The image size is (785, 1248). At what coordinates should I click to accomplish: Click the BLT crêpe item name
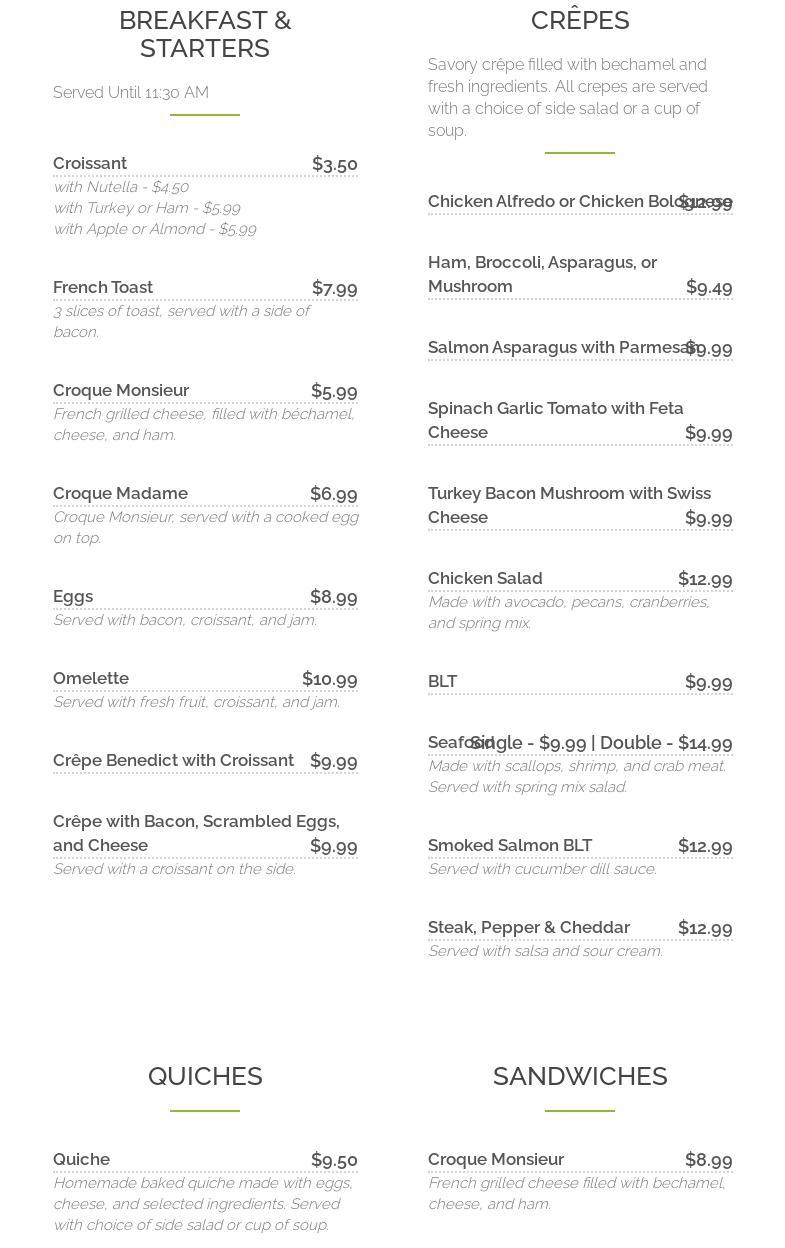[x=442, y=681]
